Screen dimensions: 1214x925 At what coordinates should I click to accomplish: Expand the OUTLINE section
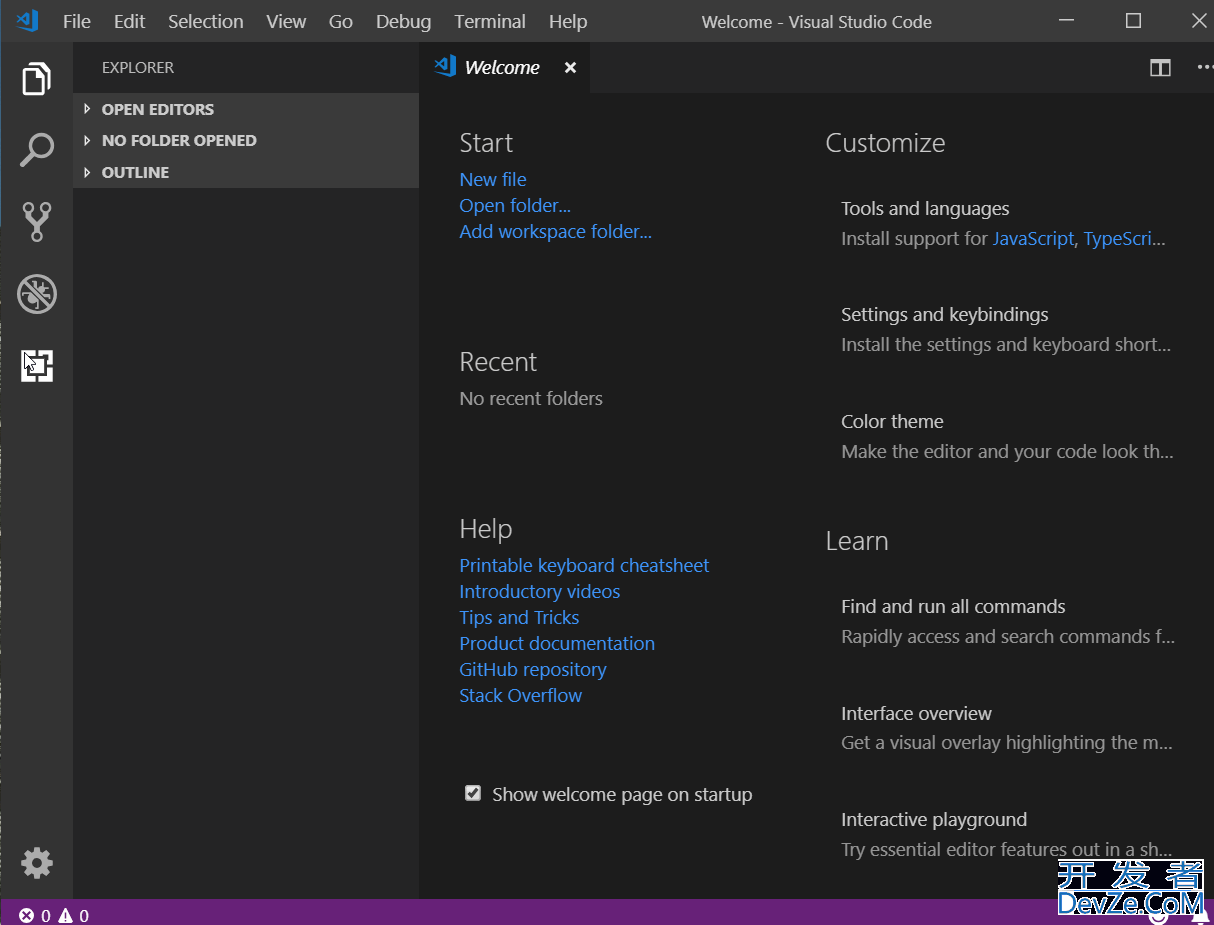click(x=246, y=172)
